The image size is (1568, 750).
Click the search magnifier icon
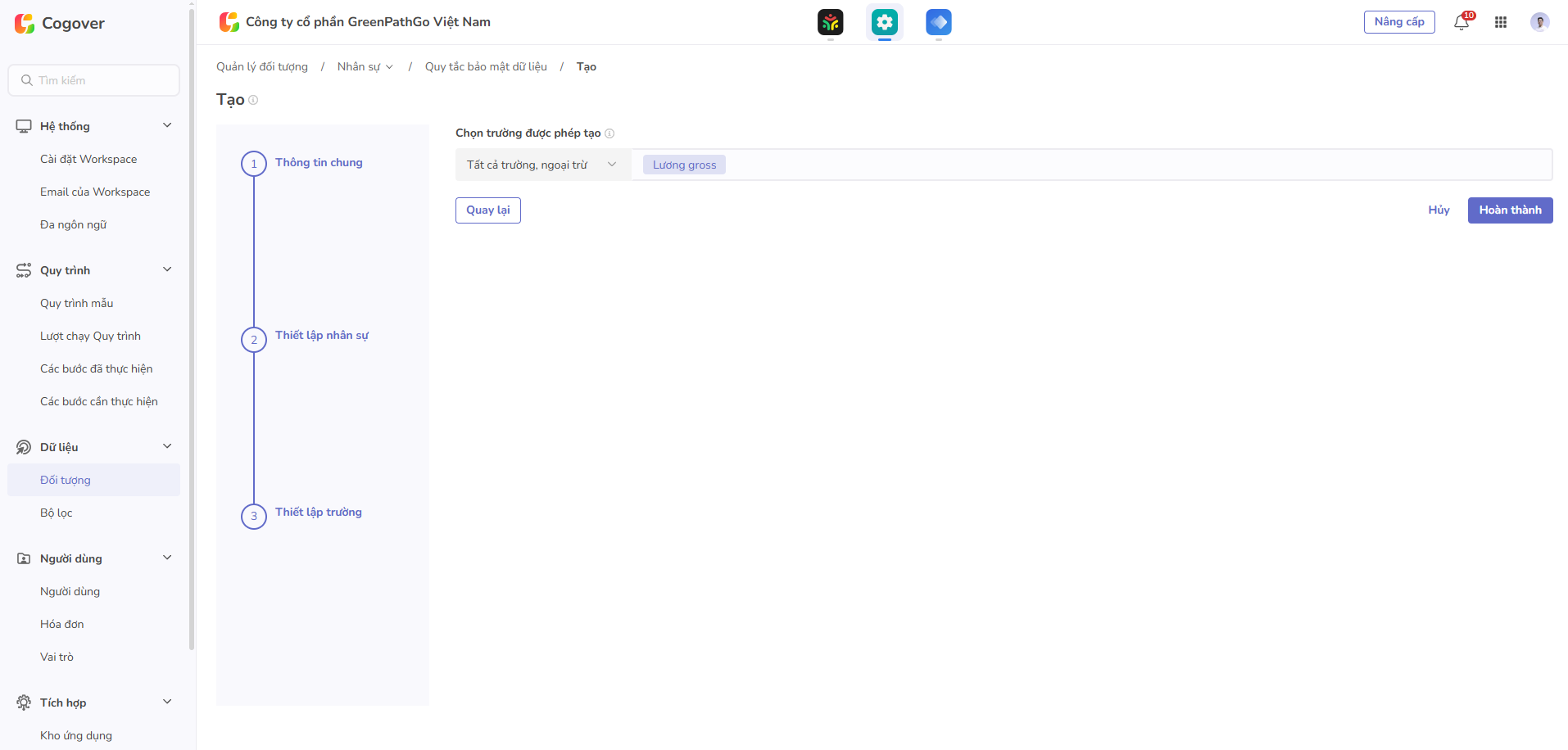27,80
